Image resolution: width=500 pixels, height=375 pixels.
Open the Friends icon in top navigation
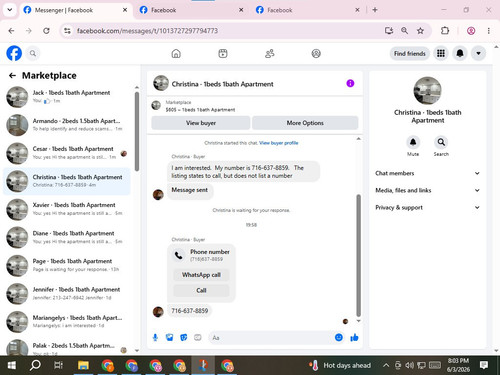click(269, 53)
